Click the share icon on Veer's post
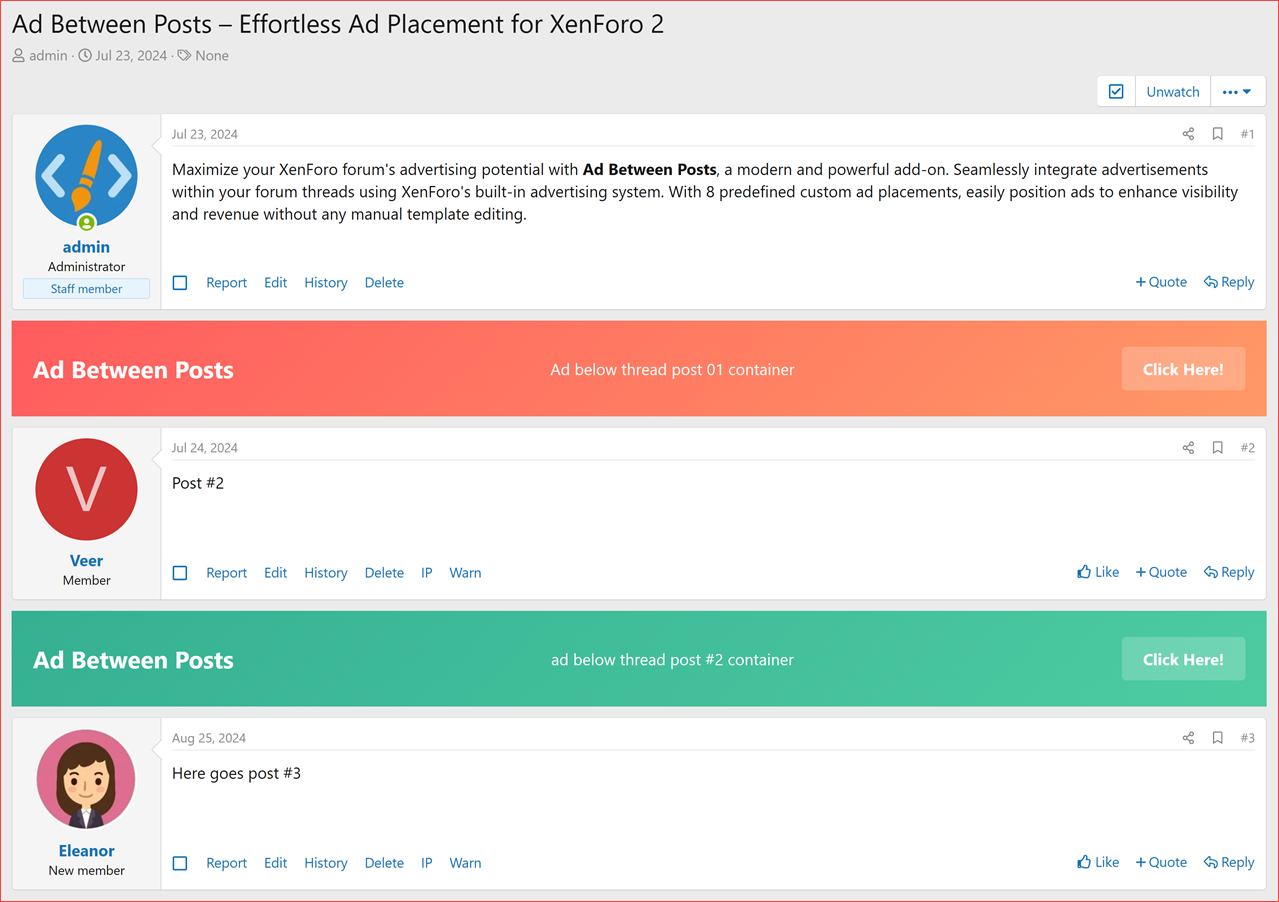 point(1187,447)
